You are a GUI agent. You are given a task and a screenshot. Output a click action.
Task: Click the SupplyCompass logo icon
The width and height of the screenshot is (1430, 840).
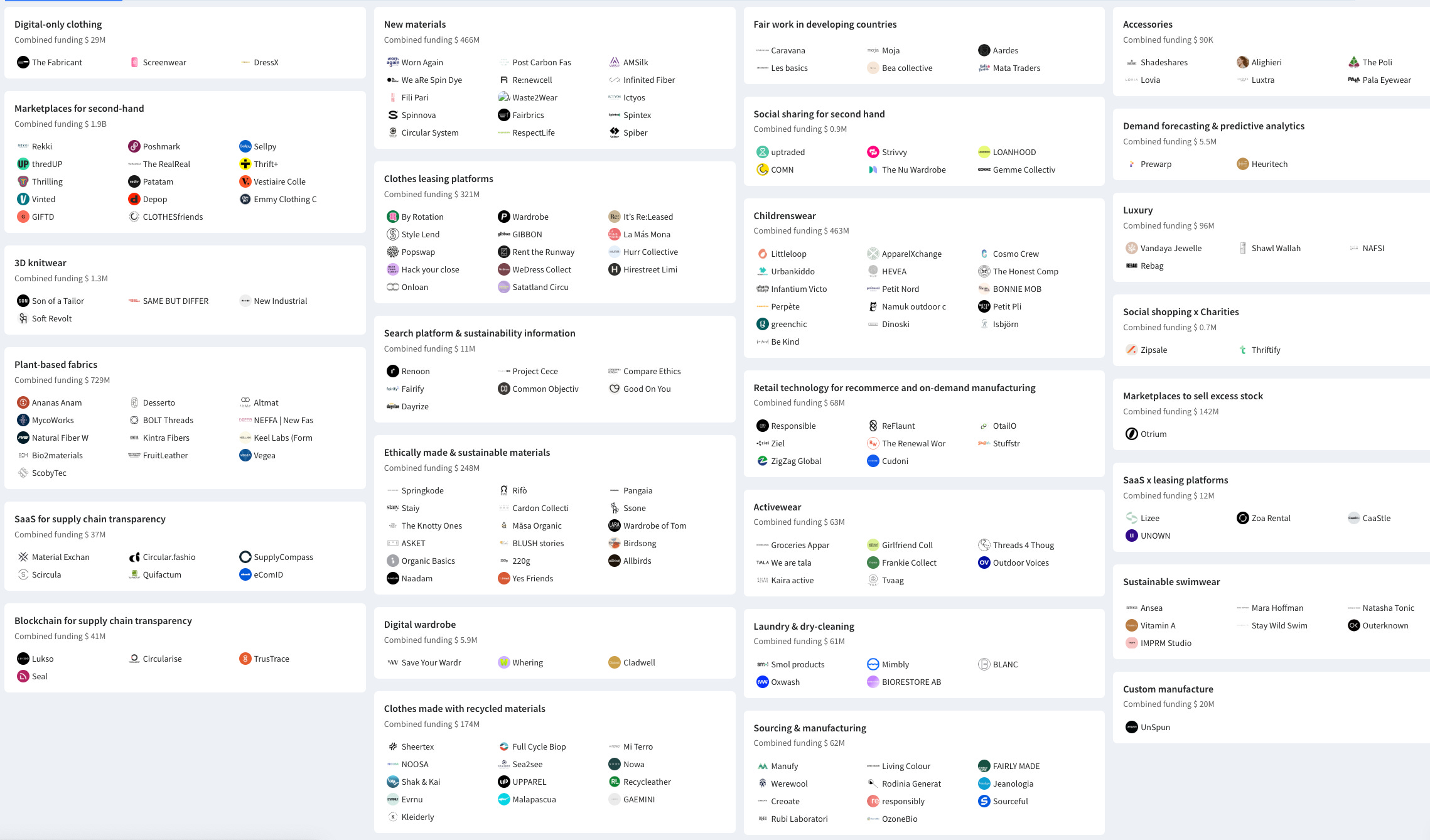245,557
